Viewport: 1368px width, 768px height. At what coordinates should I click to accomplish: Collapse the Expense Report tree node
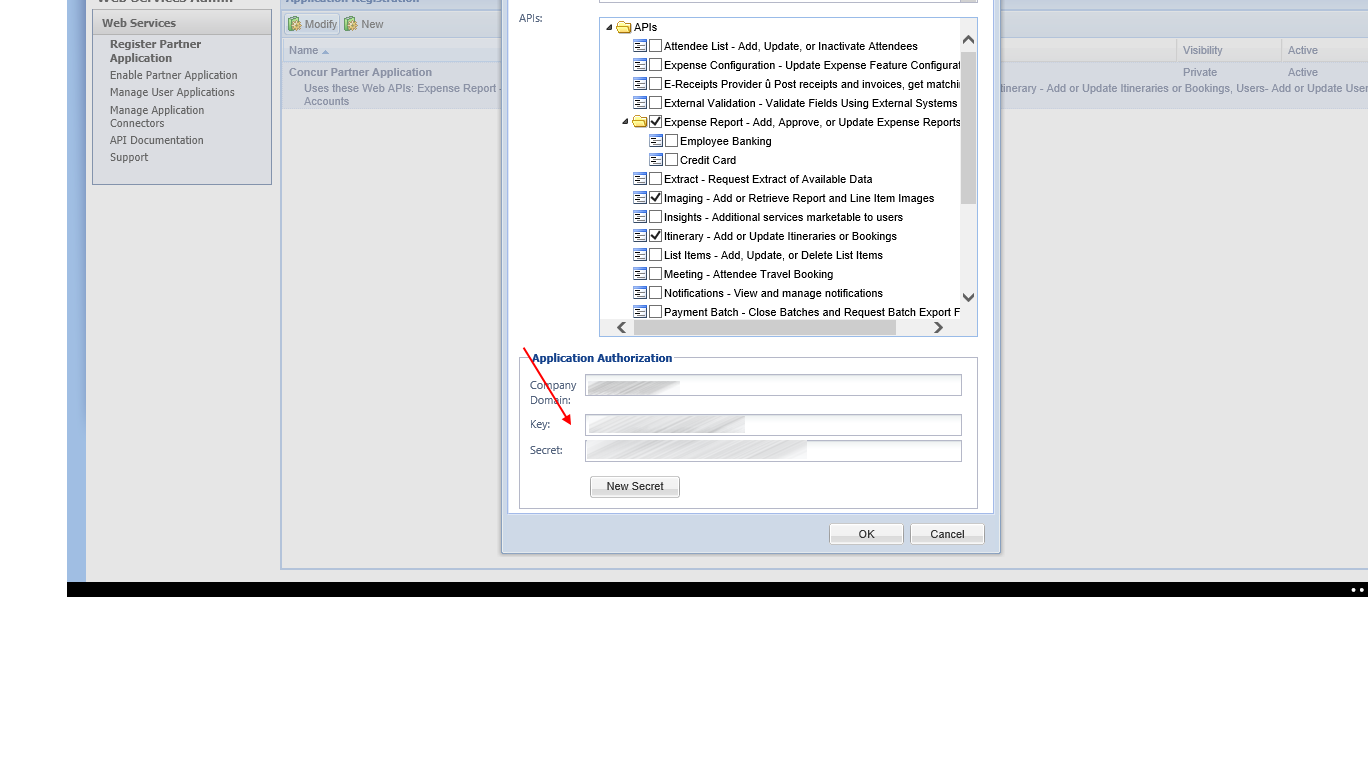[625, 122]
